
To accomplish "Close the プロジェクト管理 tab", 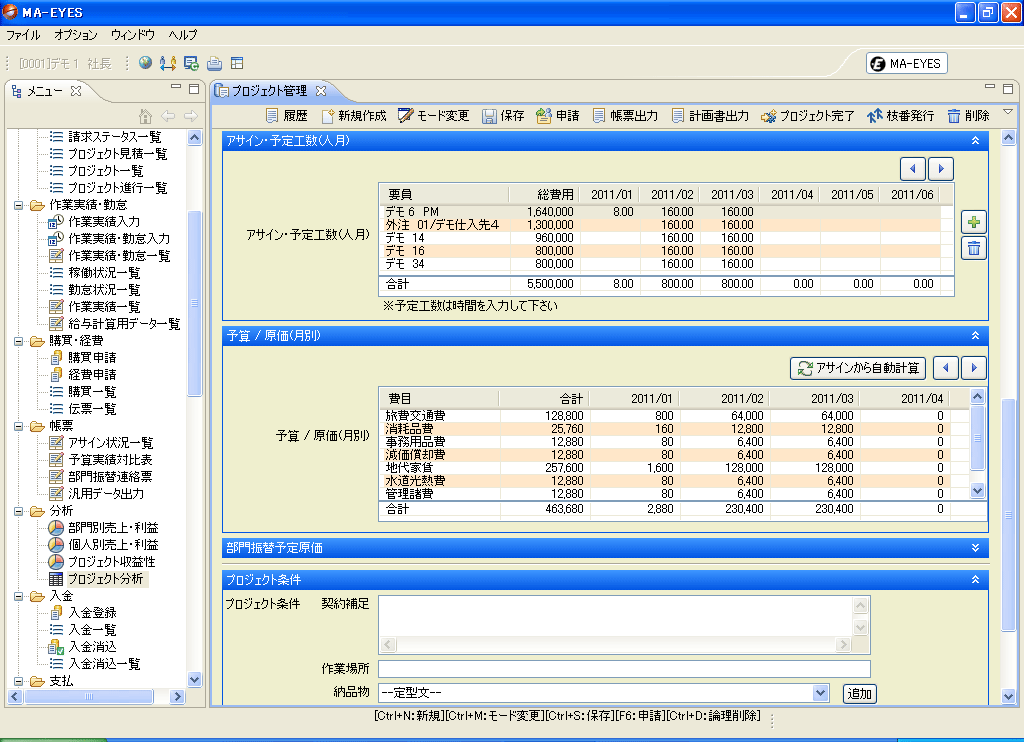I will tap(321, 91).
